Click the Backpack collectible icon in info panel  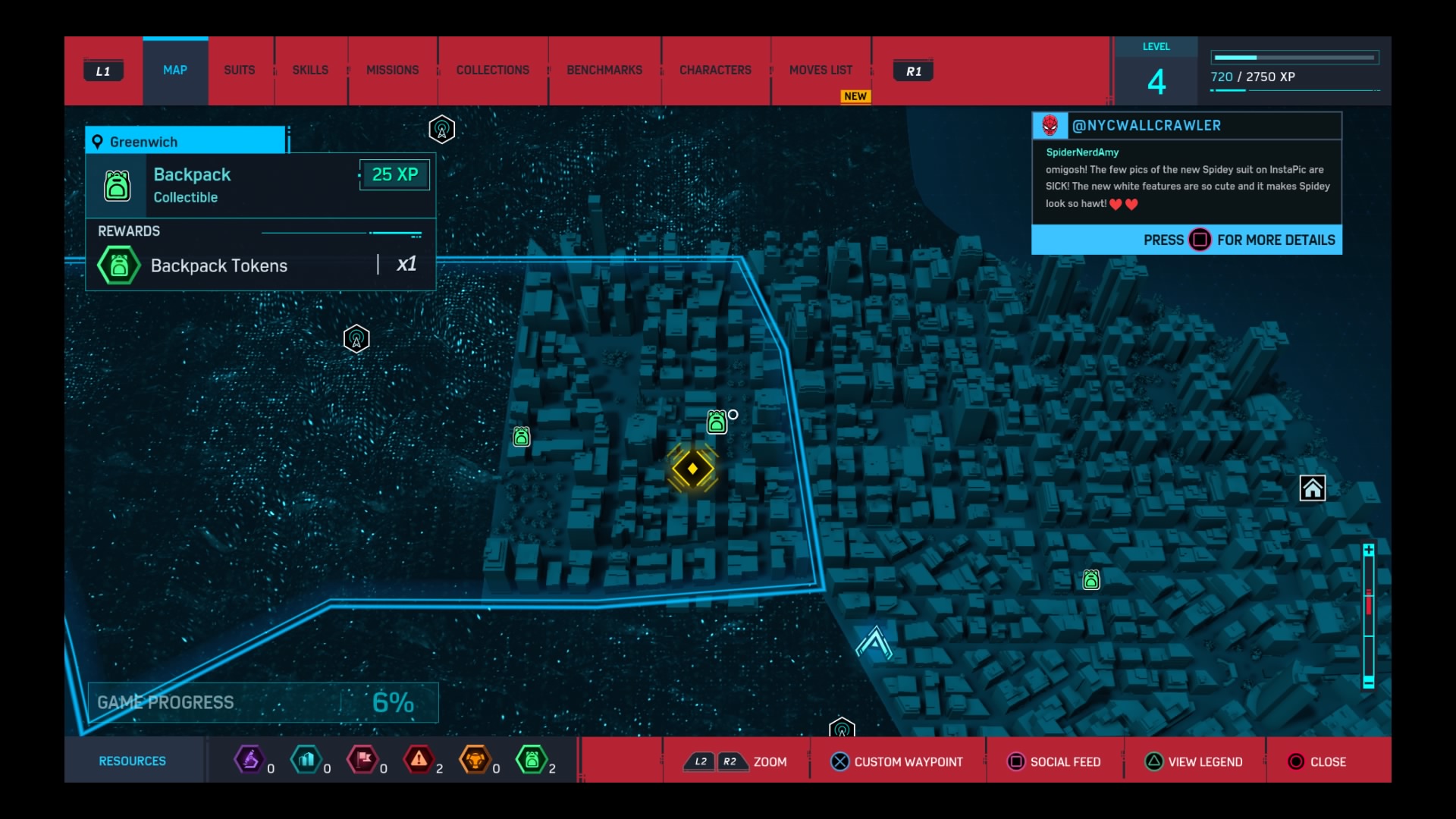coord(118,186)
